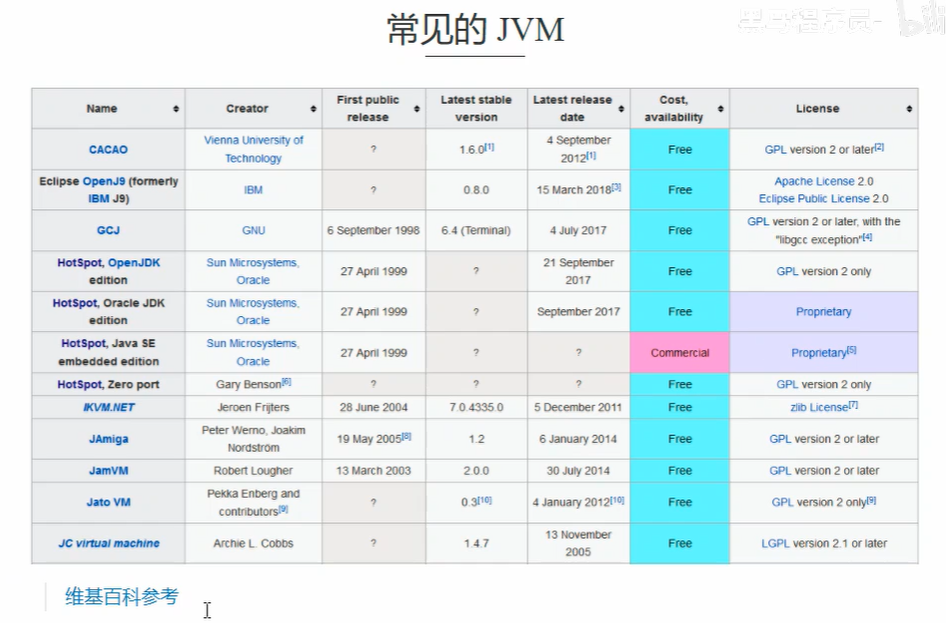The image size is (946, 623).
Task: Sort the Latest stable version column
Action: (476, 108)
